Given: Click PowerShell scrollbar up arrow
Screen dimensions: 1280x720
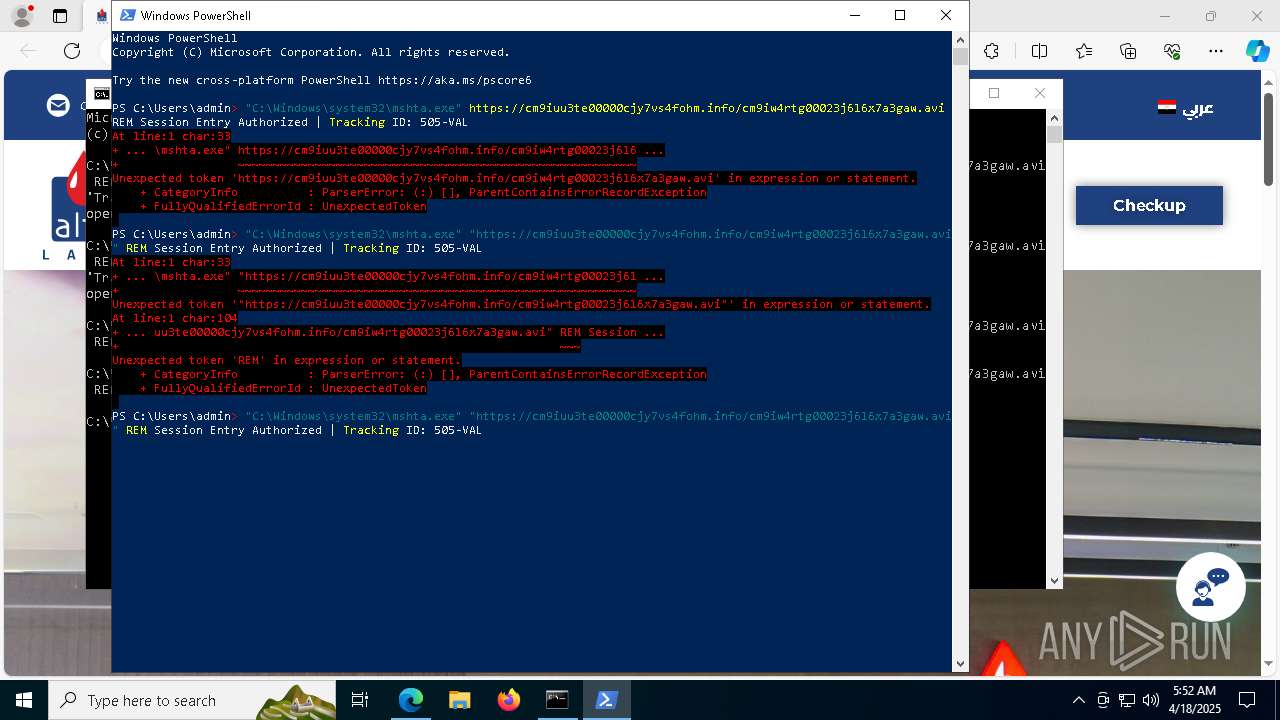Looking at the screenshot, I should pyautogui.click(x=960, y=40).
